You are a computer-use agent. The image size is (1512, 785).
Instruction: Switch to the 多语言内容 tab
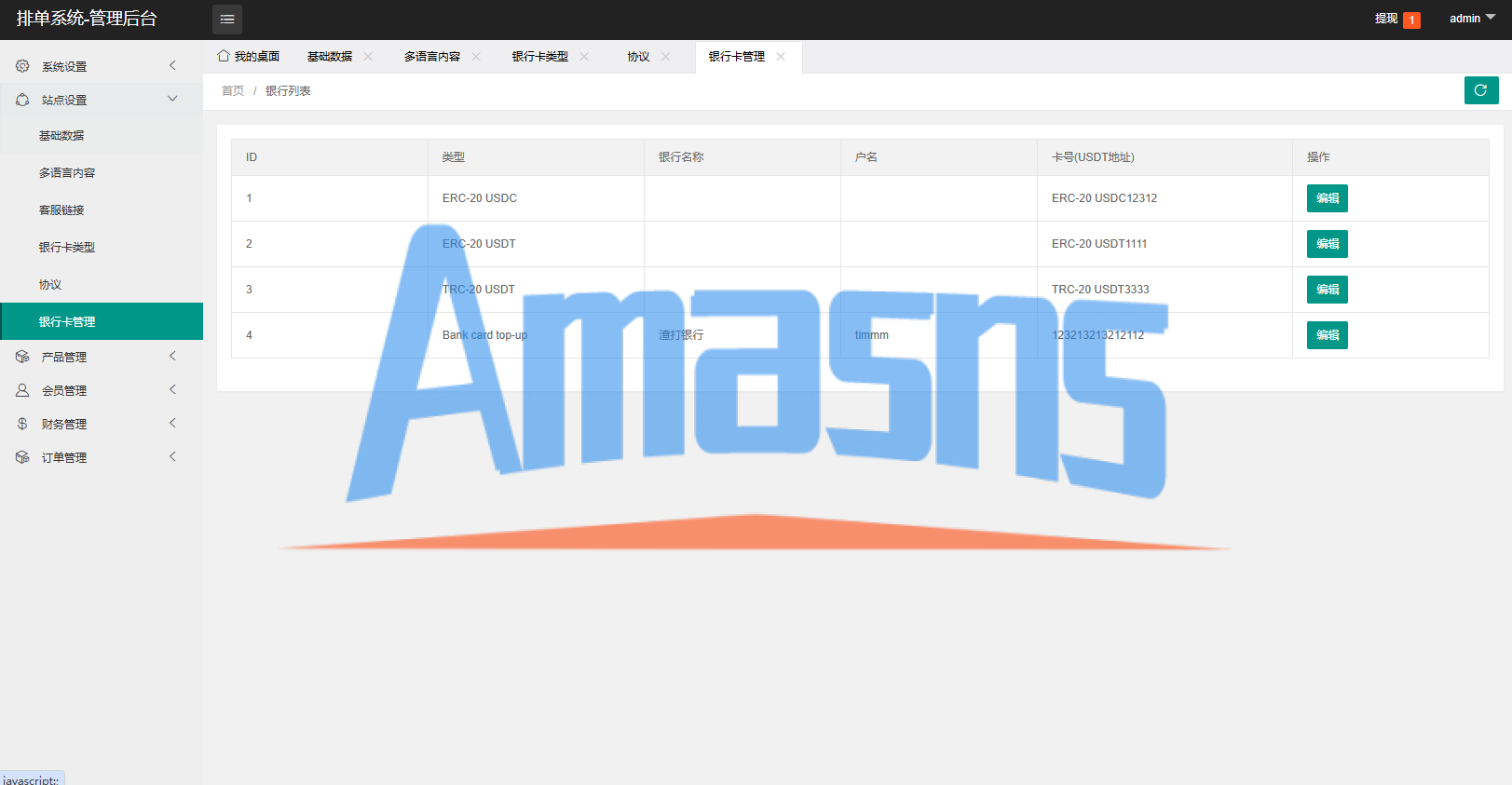(432, 57)
